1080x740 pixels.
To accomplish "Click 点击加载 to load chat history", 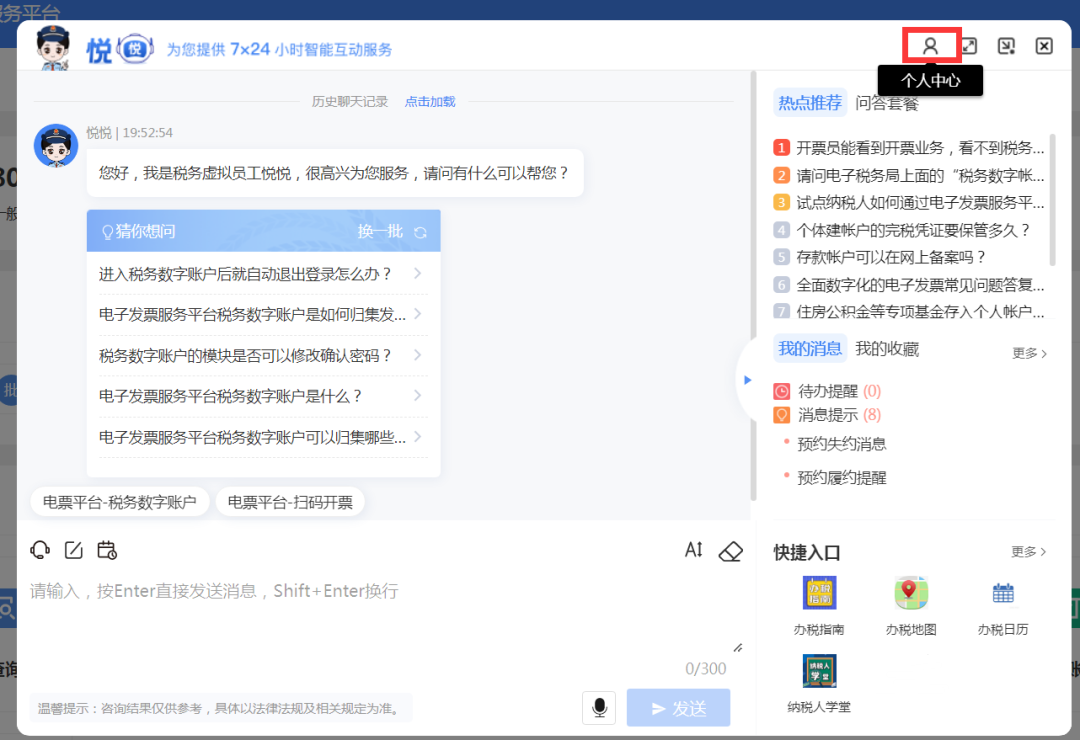I will pyautogui.click(x=430, y=101).
